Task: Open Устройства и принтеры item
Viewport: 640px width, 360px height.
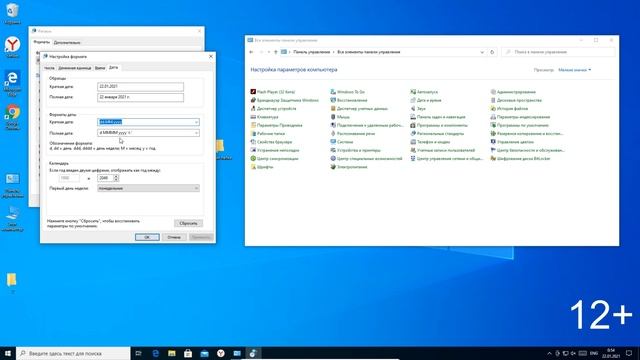Action: (x=356, y=150)
